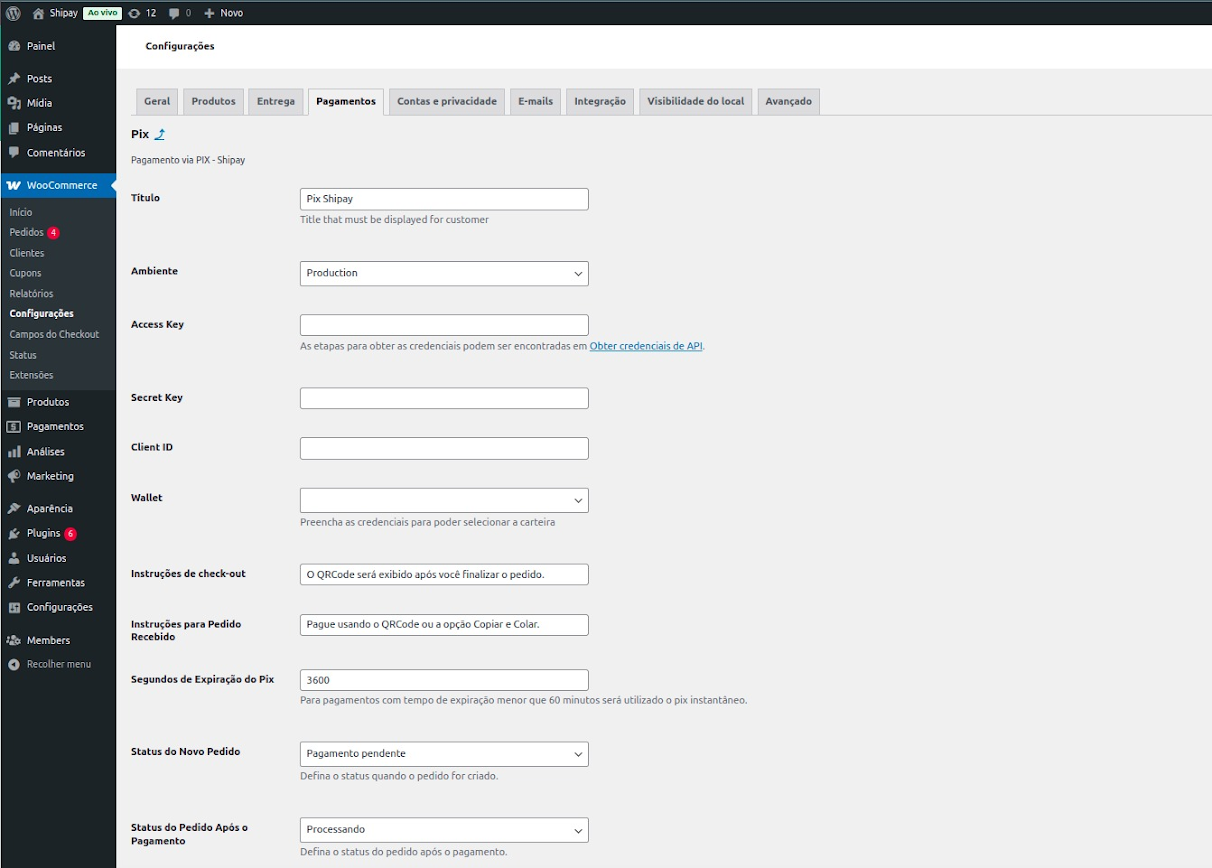The width and height of the screenshot is (1212, 868).
Task: Click the Páginas icon in sidebar
Action: (x=14, y=128)
